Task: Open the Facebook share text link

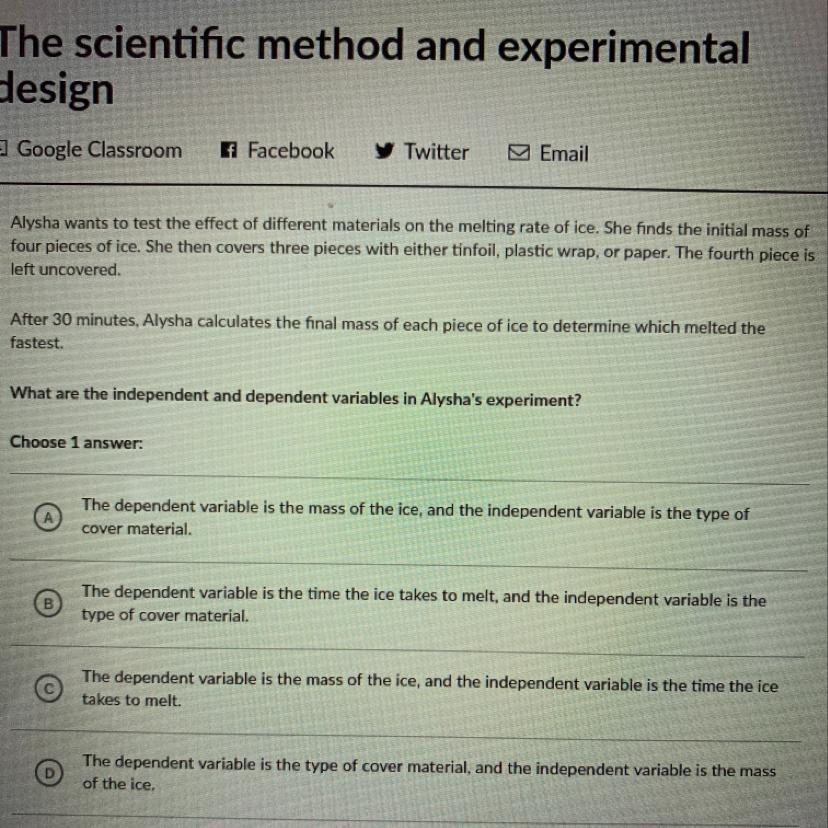Action: tap(290, 151)
